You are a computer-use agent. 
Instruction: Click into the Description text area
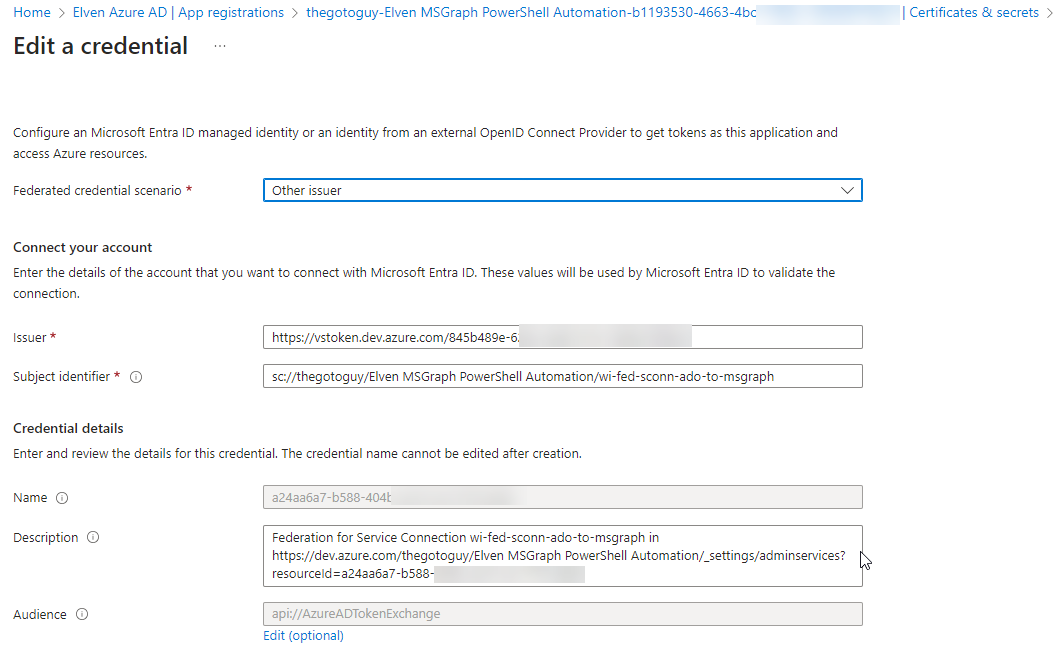point(562,556)
